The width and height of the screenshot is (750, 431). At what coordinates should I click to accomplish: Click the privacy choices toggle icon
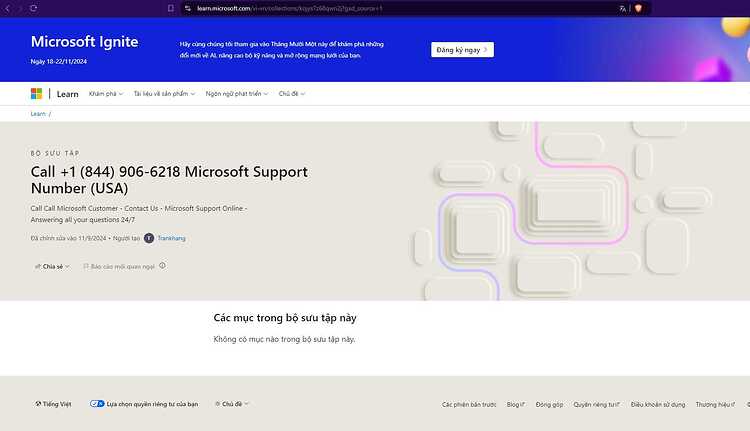(x=97, y=404)
